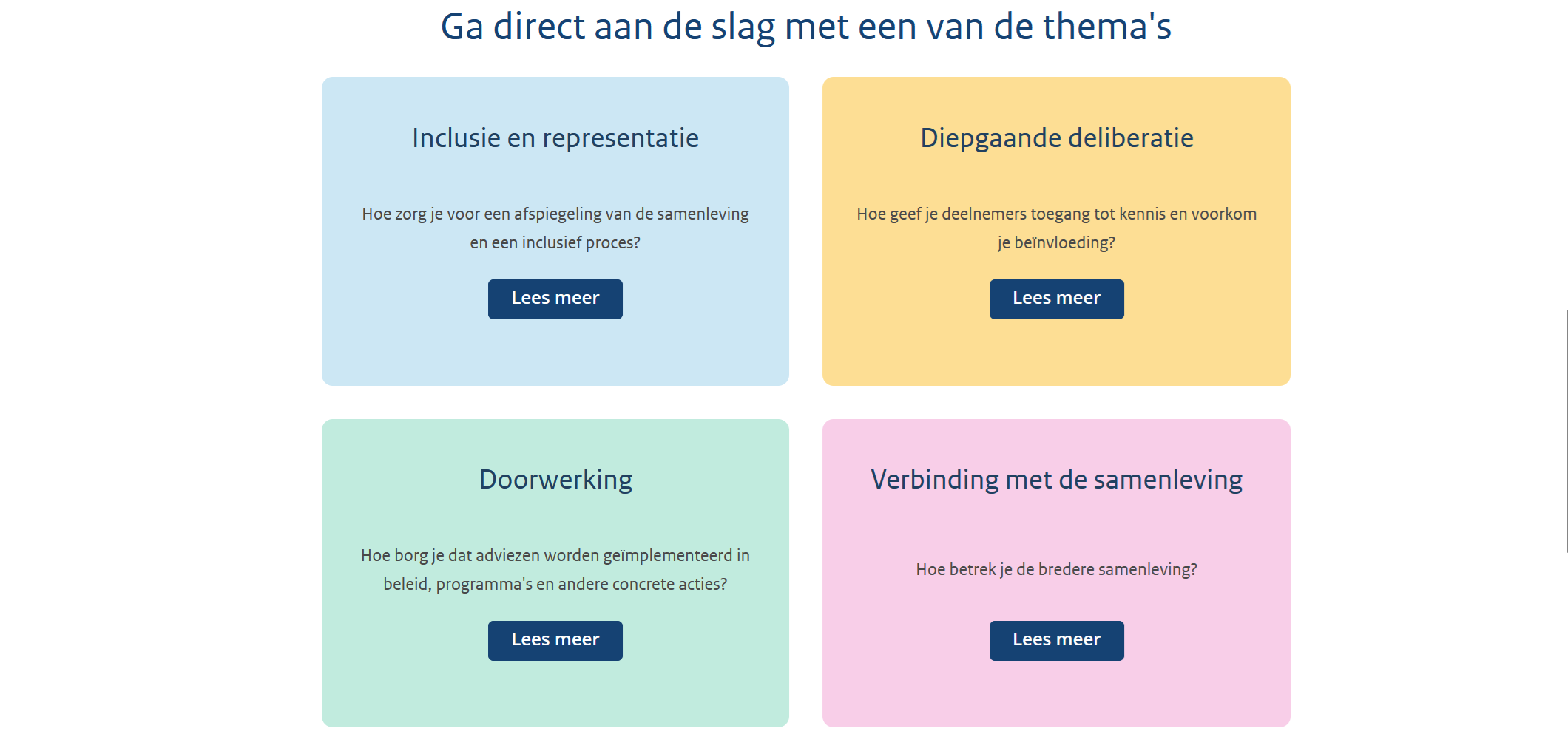Click Lees meer under Inclusie en representatie
1568x748 pixels.
[x=555, y=299]
